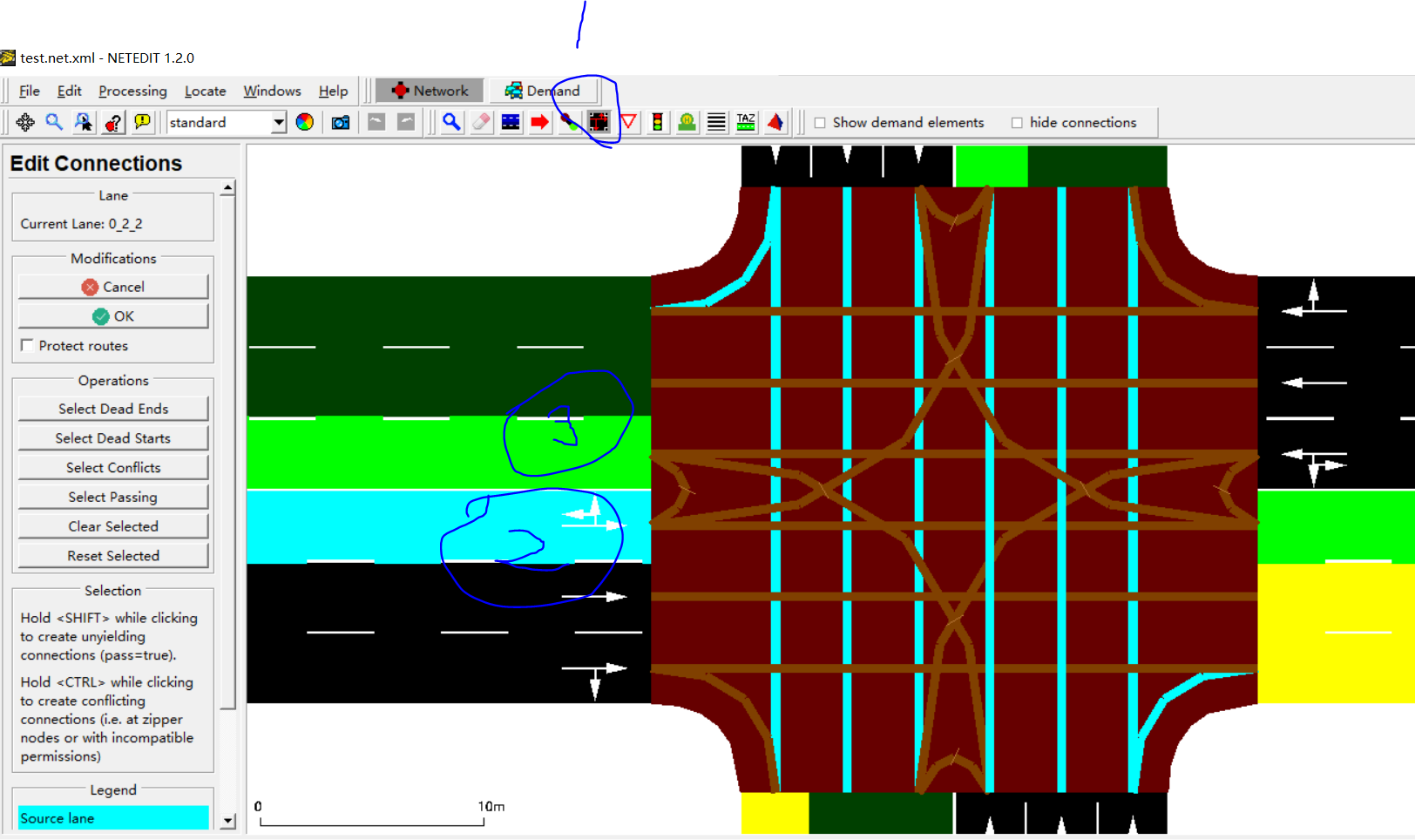Switch to Network supermode

[x=430, y=91]
